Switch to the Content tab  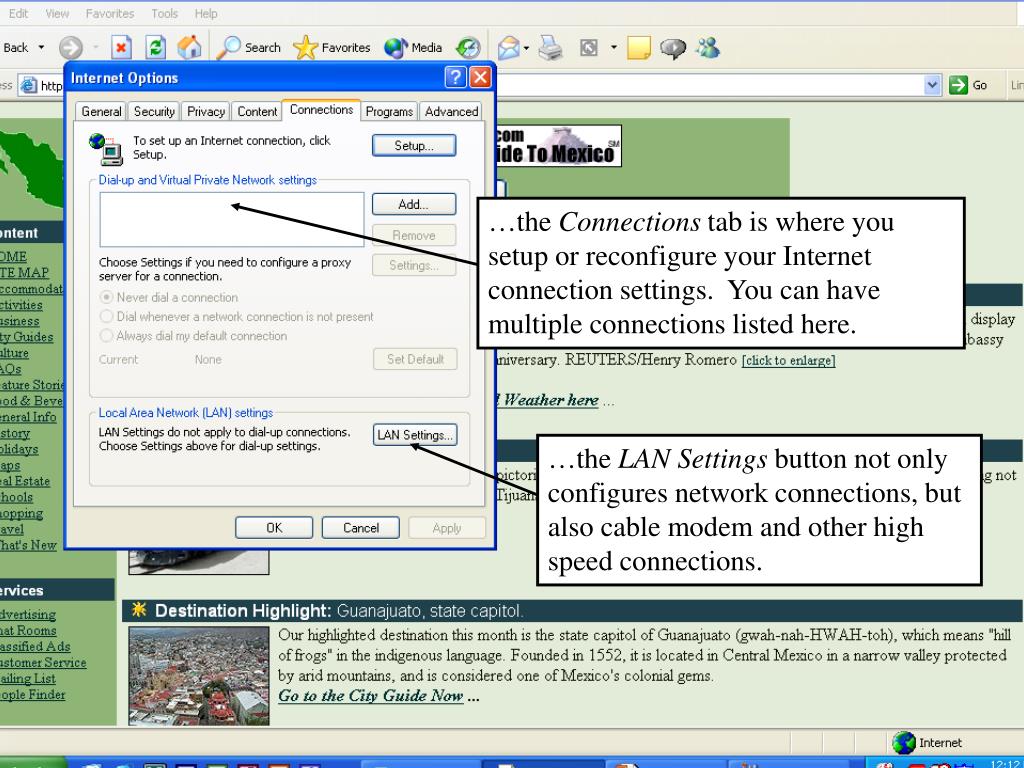[x=257, y=112]
